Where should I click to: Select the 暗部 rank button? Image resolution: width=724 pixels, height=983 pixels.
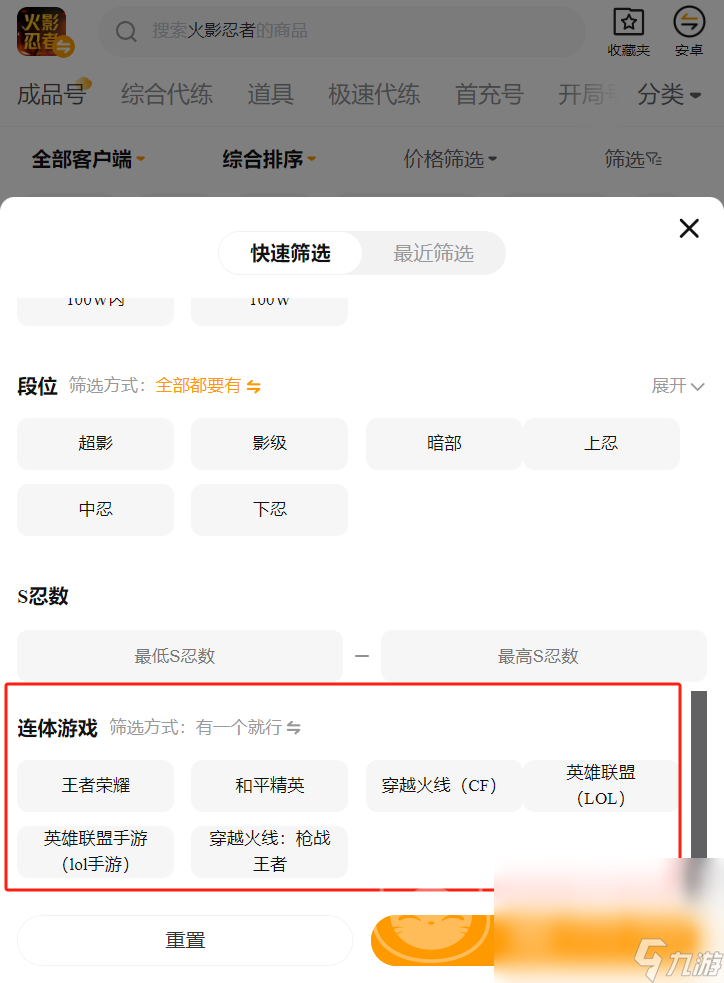pos(444,443)
